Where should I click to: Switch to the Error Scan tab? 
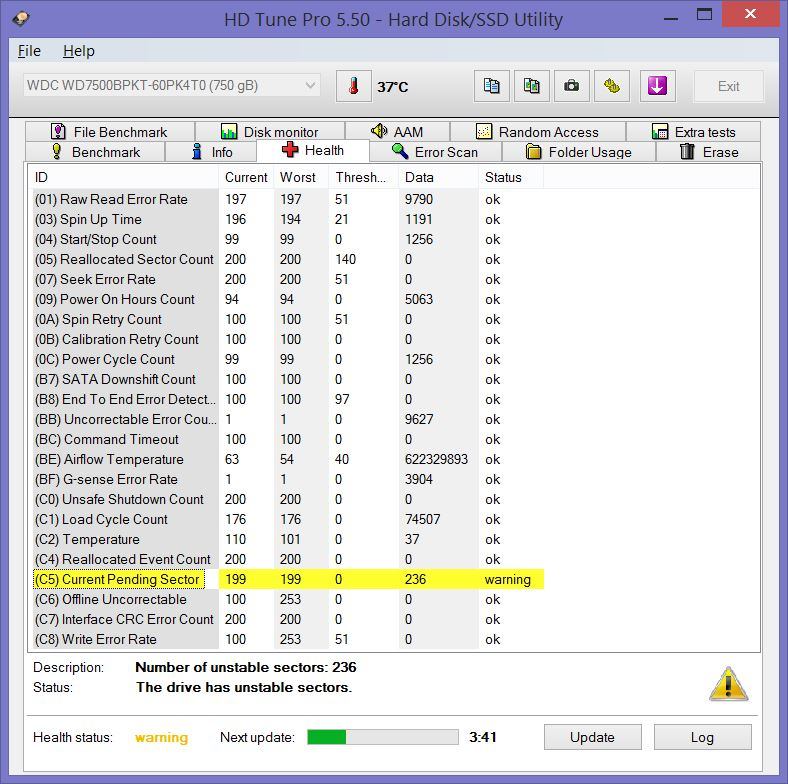click(435, 152)
